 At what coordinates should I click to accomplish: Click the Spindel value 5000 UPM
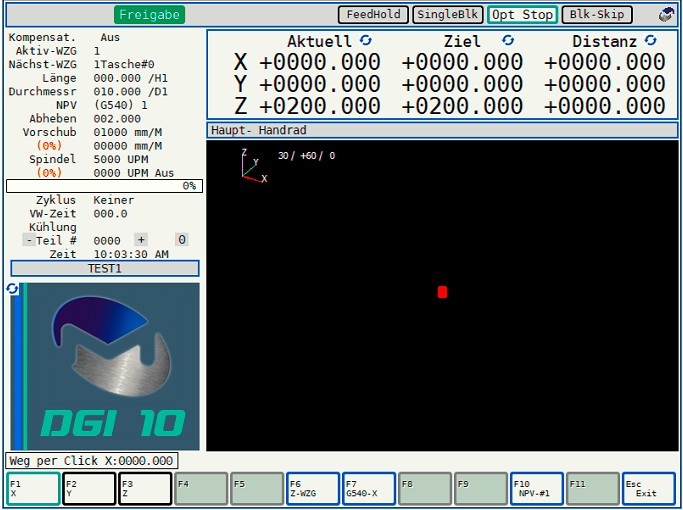121,159
